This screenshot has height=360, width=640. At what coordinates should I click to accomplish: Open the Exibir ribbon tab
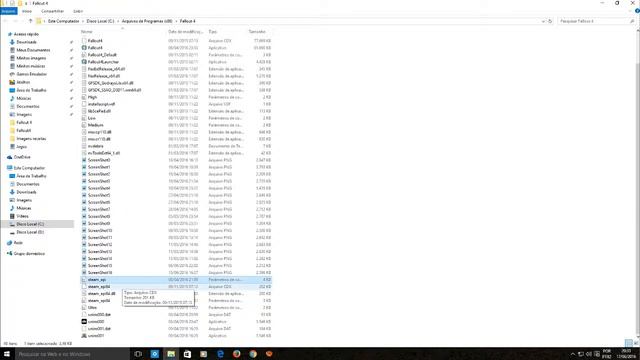click(78, 11)
